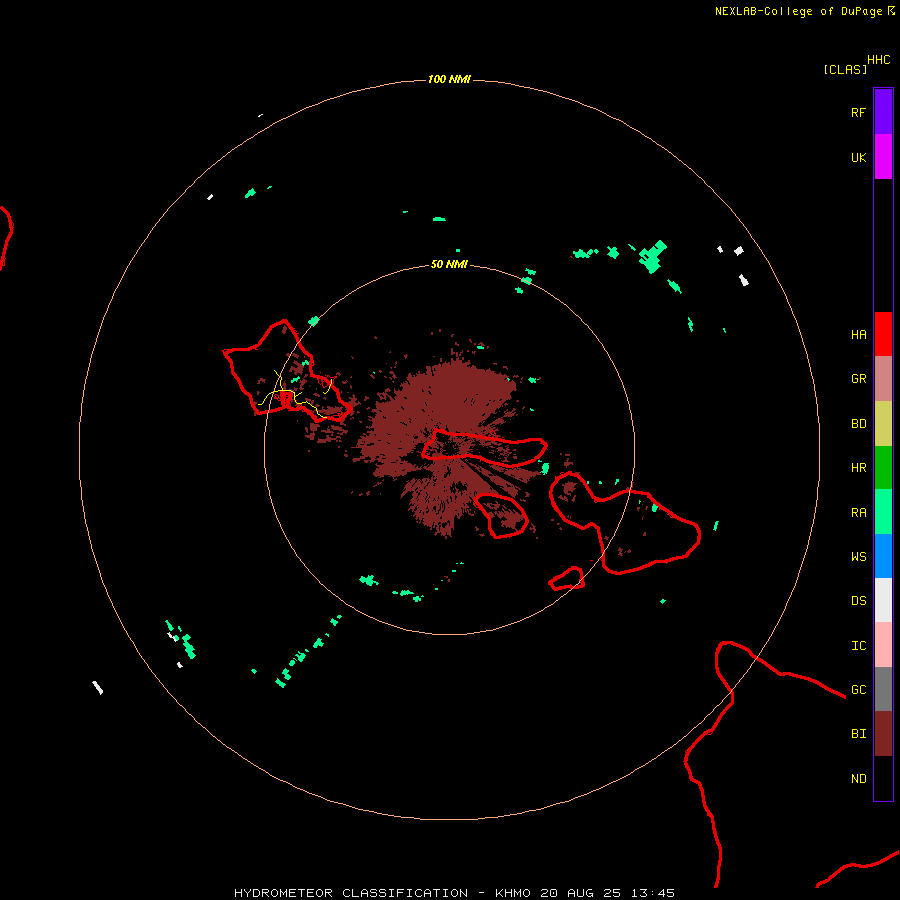The width and height of the screenshot is (900, 900).
Task: Click the IC pink legend swatch
Action: pyautogui.click(x=883, y=645)
